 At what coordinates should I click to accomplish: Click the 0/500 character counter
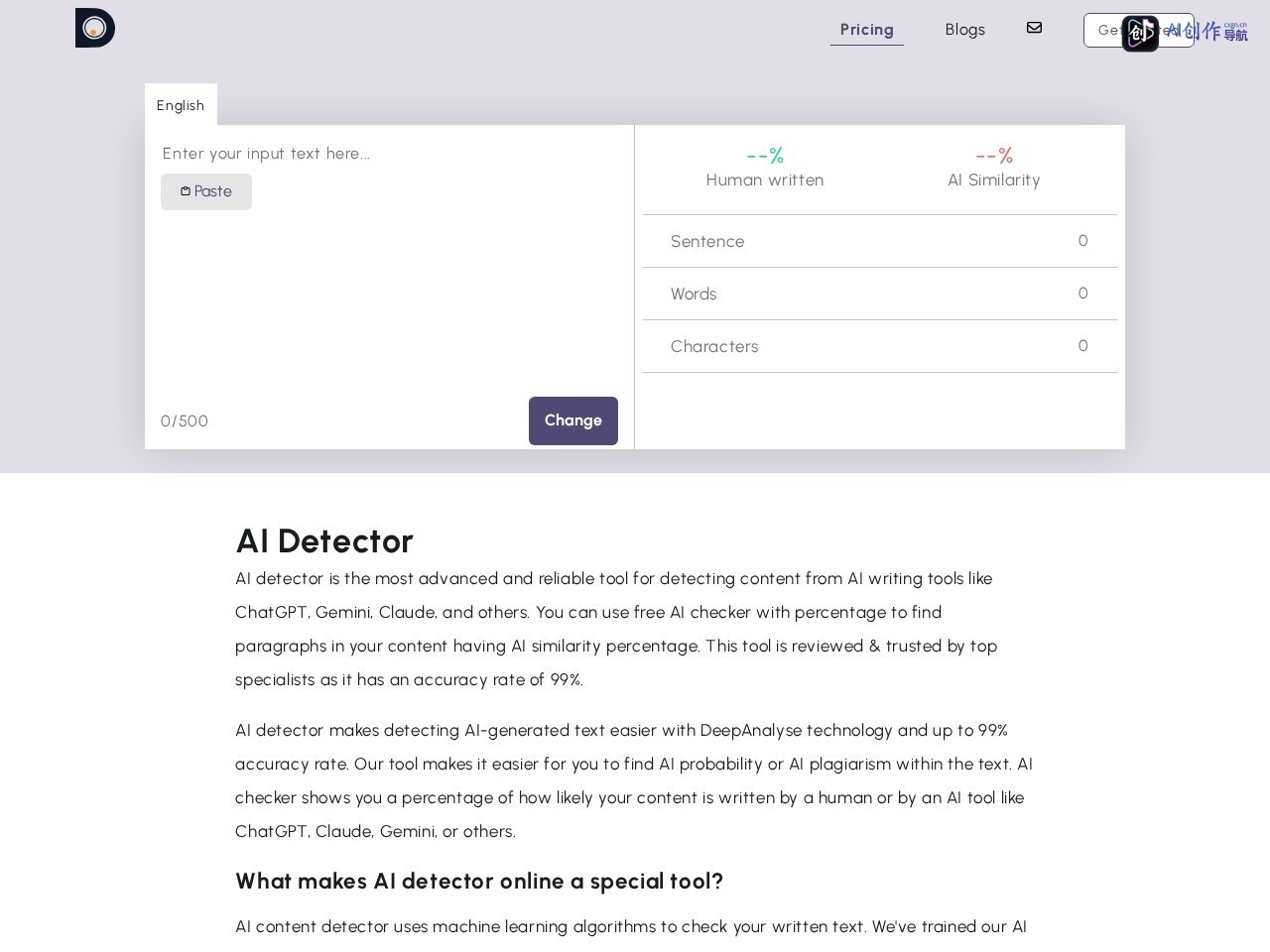point(185,420)
